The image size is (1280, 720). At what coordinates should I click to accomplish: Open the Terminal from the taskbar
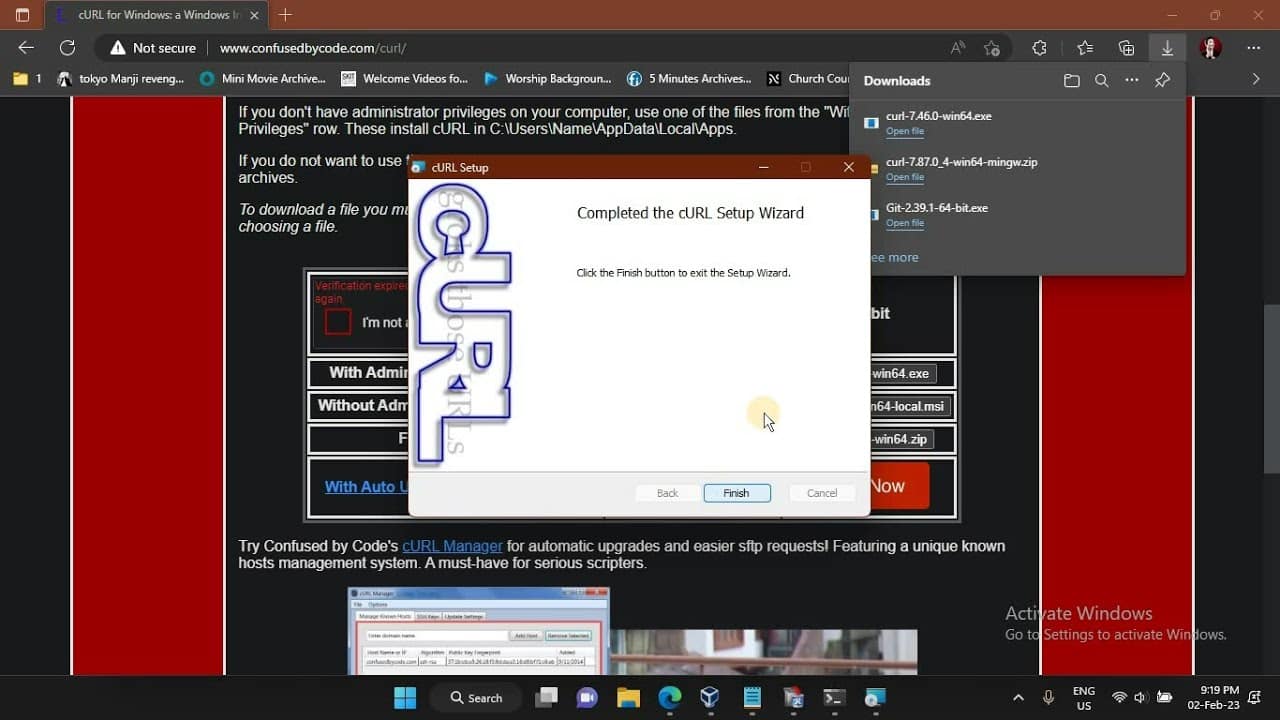[x=833, y=697]
